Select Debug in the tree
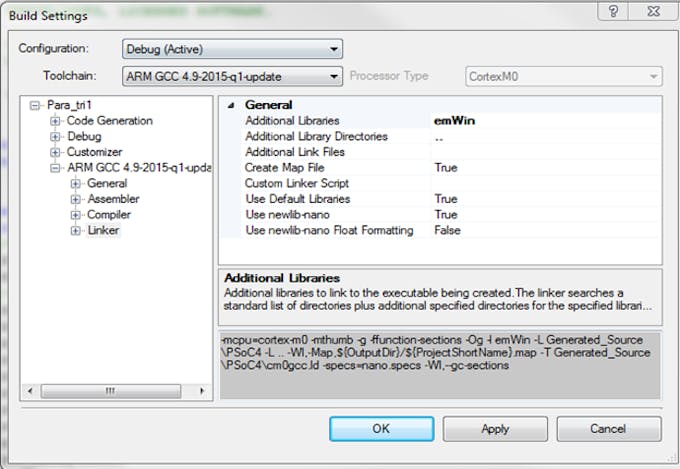Image resolution: width=680 pixels, height=469 pixels. pos(85,136)
